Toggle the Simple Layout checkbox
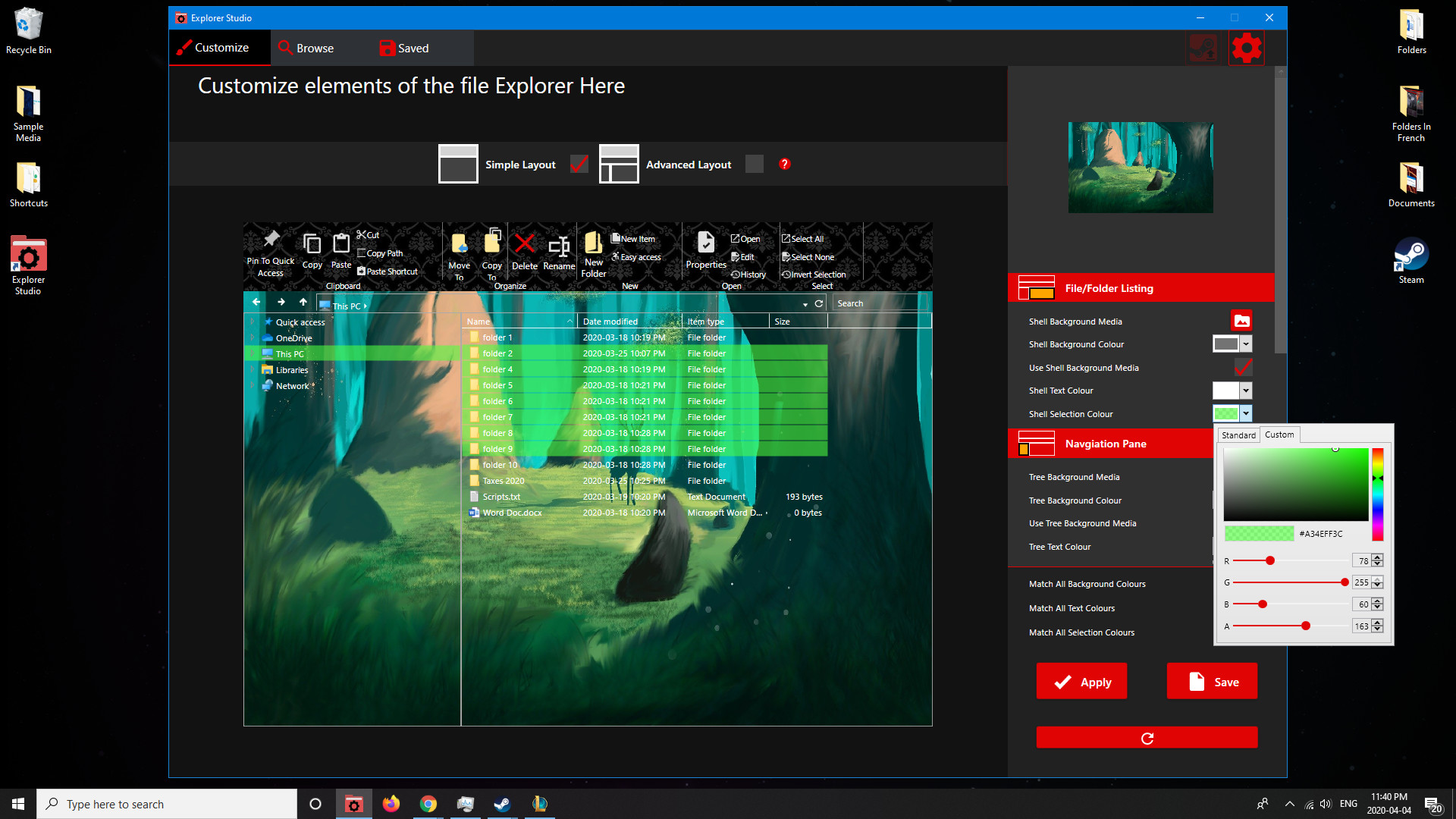1456x819 pixels. (x=579, y=164)
